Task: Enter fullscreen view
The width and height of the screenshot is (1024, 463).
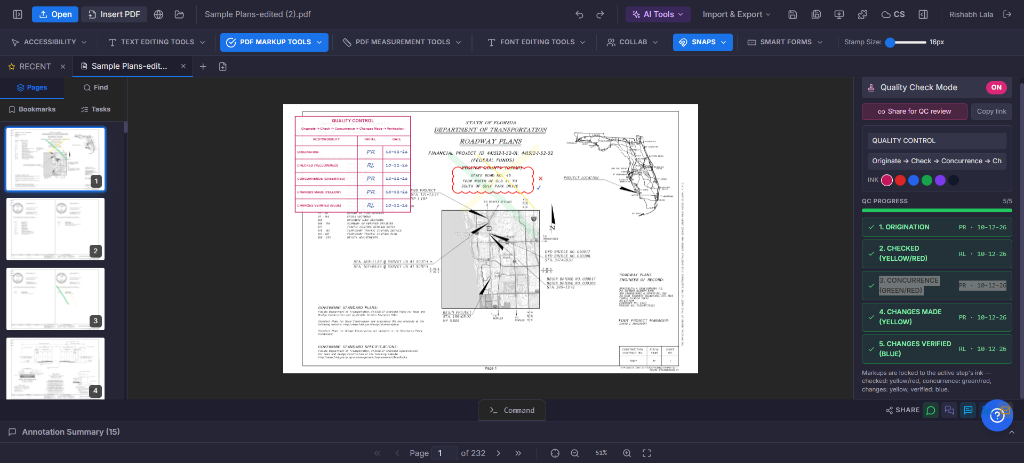Action: click(x=647, y=453)
